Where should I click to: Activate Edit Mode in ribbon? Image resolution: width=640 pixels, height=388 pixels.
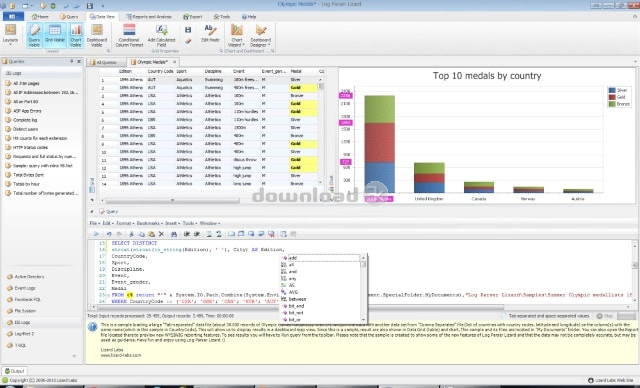click(210, 33)
